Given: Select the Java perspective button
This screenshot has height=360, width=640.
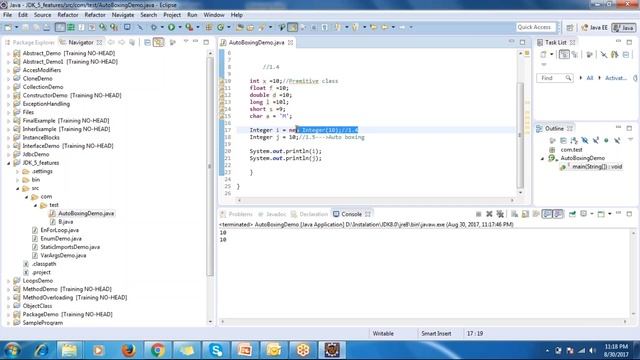Looking at the screenshot, I should (624, 27).
